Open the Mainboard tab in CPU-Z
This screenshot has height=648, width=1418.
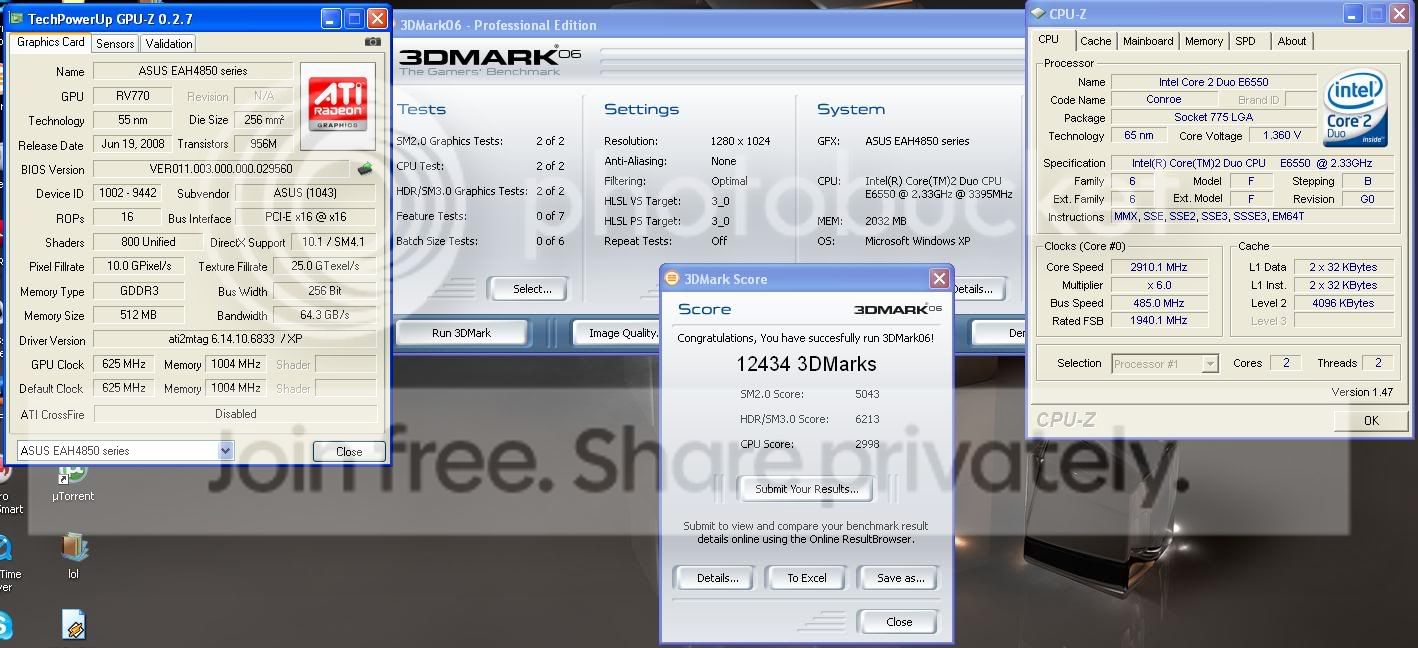tap(1147, 41)
